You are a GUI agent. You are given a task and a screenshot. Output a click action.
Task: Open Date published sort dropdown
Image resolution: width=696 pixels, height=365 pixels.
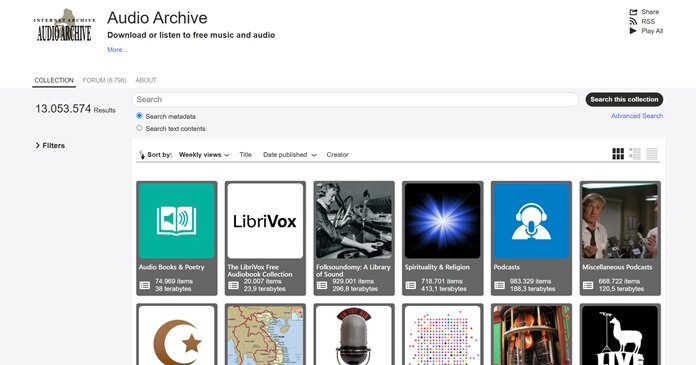coord(289,155)
